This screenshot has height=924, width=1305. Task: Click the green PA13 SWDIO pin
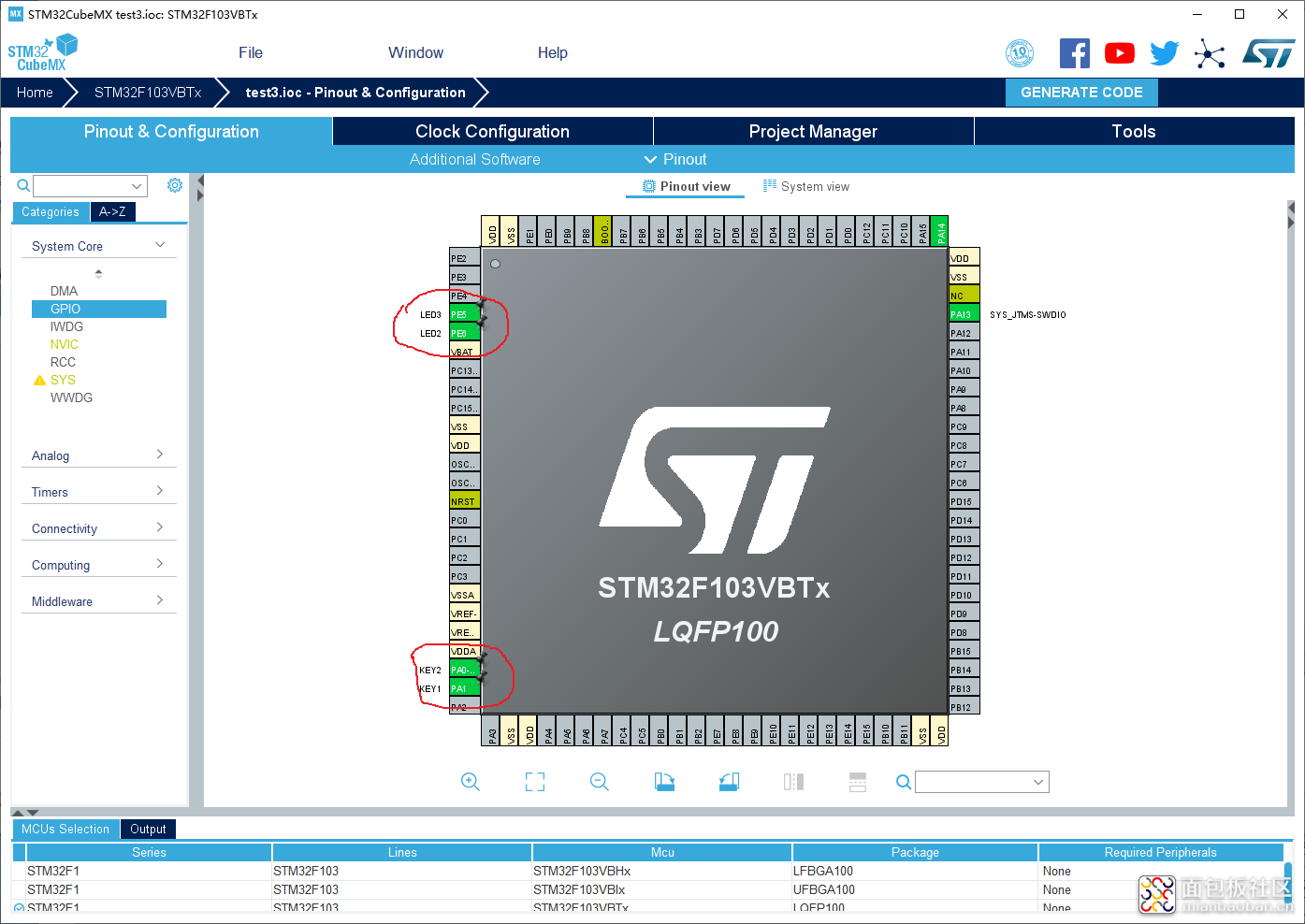tap(964, 314)
